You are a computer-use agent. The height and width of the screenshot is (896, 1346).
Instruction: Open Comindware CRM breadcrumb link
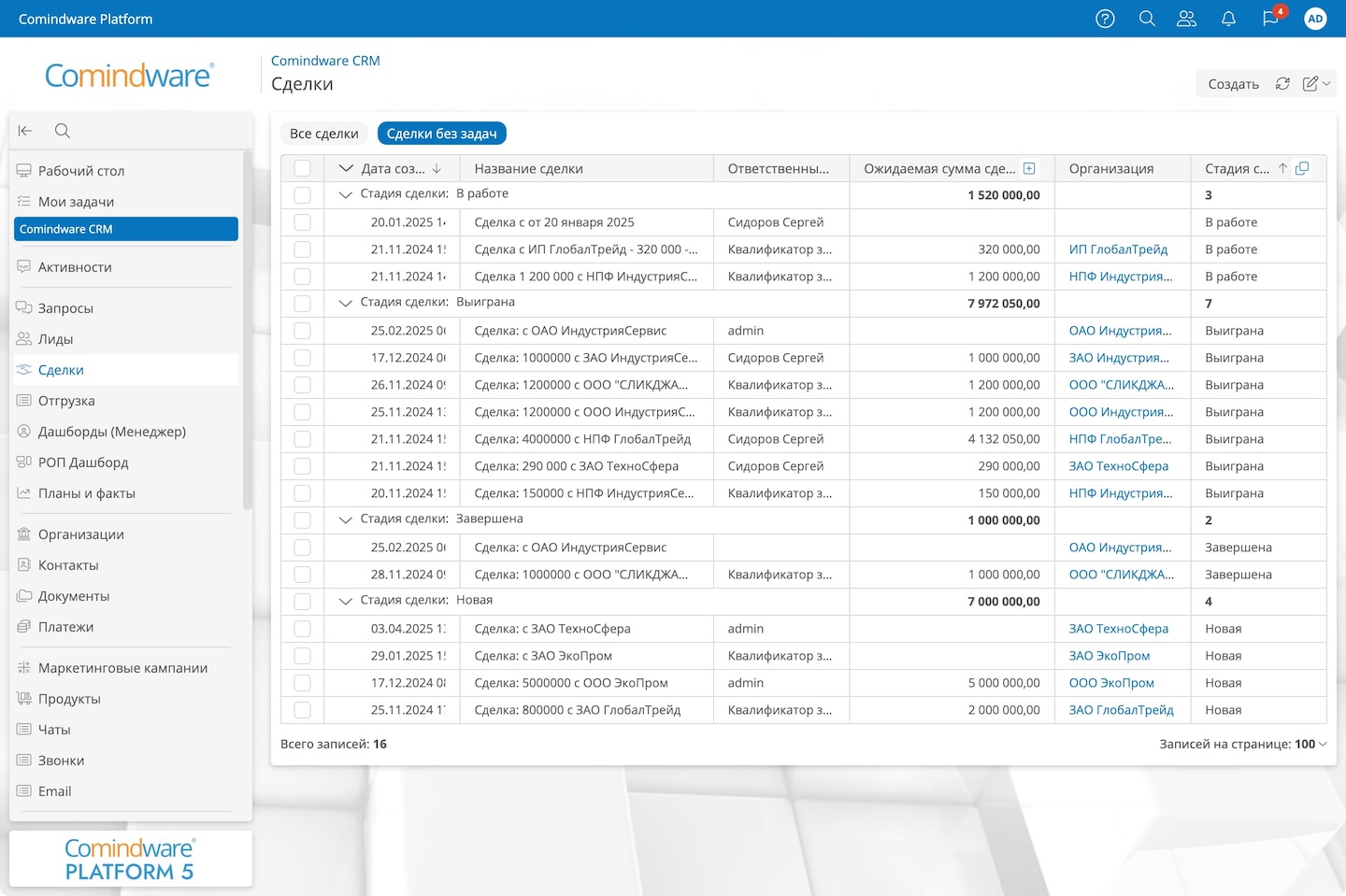325,61
